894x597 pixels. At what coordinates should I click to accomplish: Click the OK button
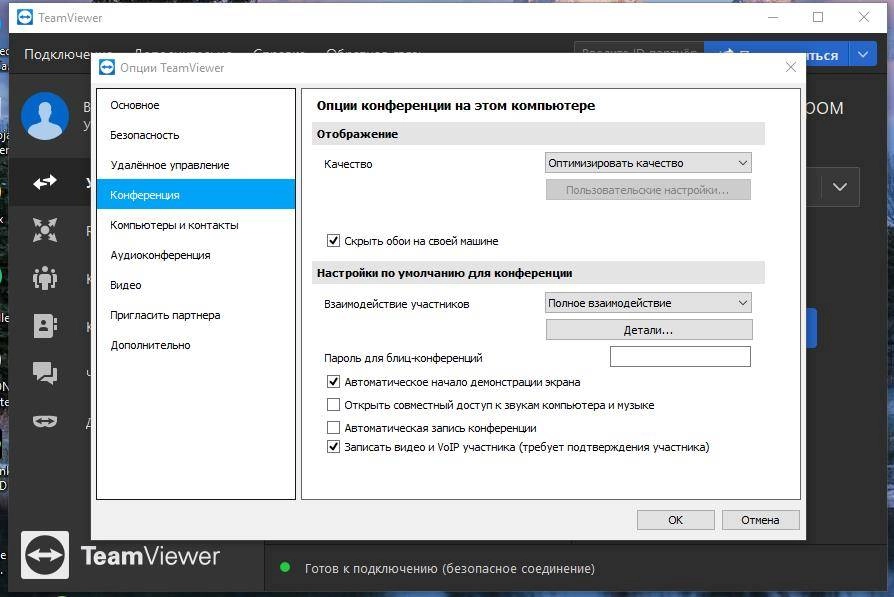tap(676, 519)
